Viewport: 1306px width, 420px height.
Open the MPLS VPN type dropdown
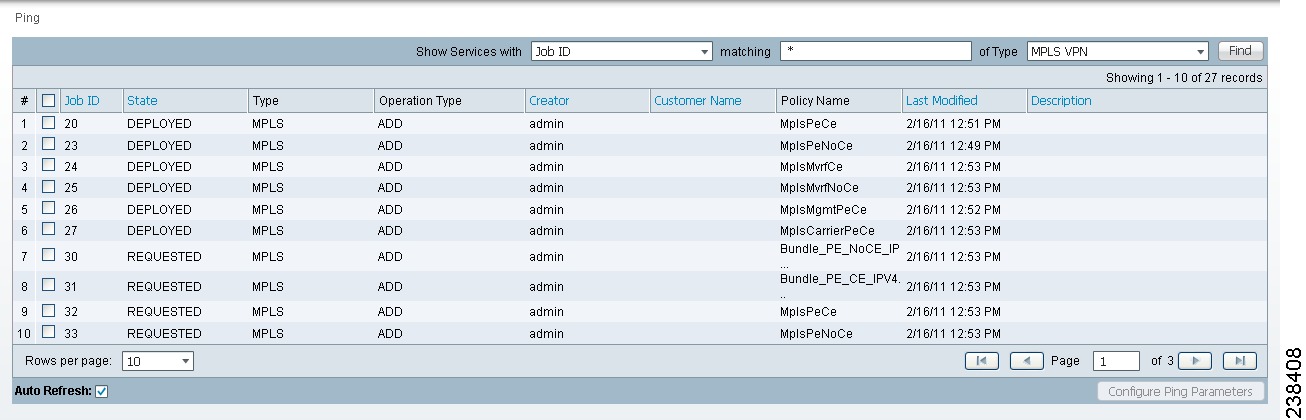(x=1118, y=52)
